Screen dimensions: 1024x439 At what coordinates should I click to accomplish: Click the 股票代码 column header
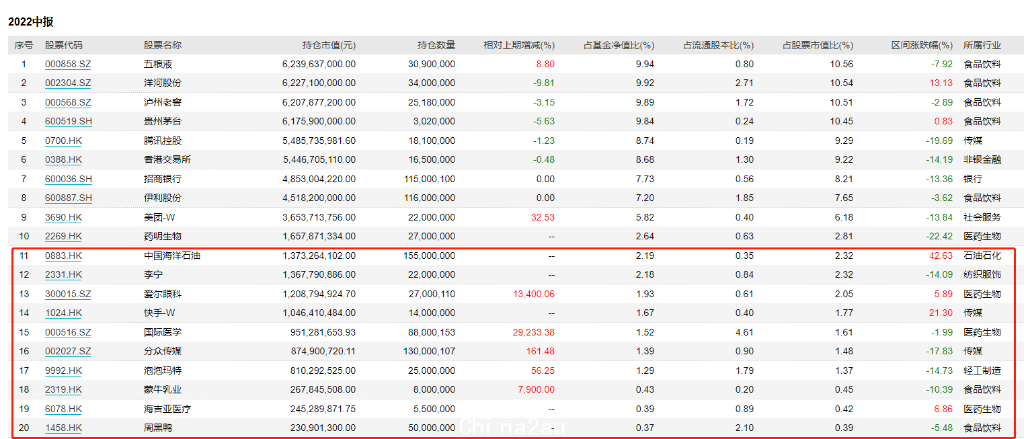(x=64, y=45)
